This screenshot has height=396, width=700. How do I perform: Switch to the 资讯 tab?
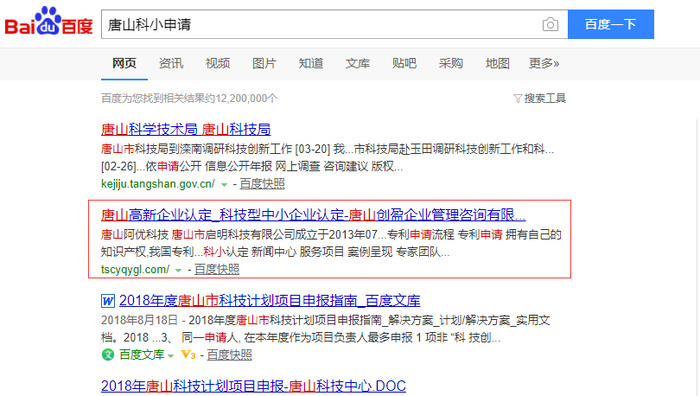click(171, 63)
